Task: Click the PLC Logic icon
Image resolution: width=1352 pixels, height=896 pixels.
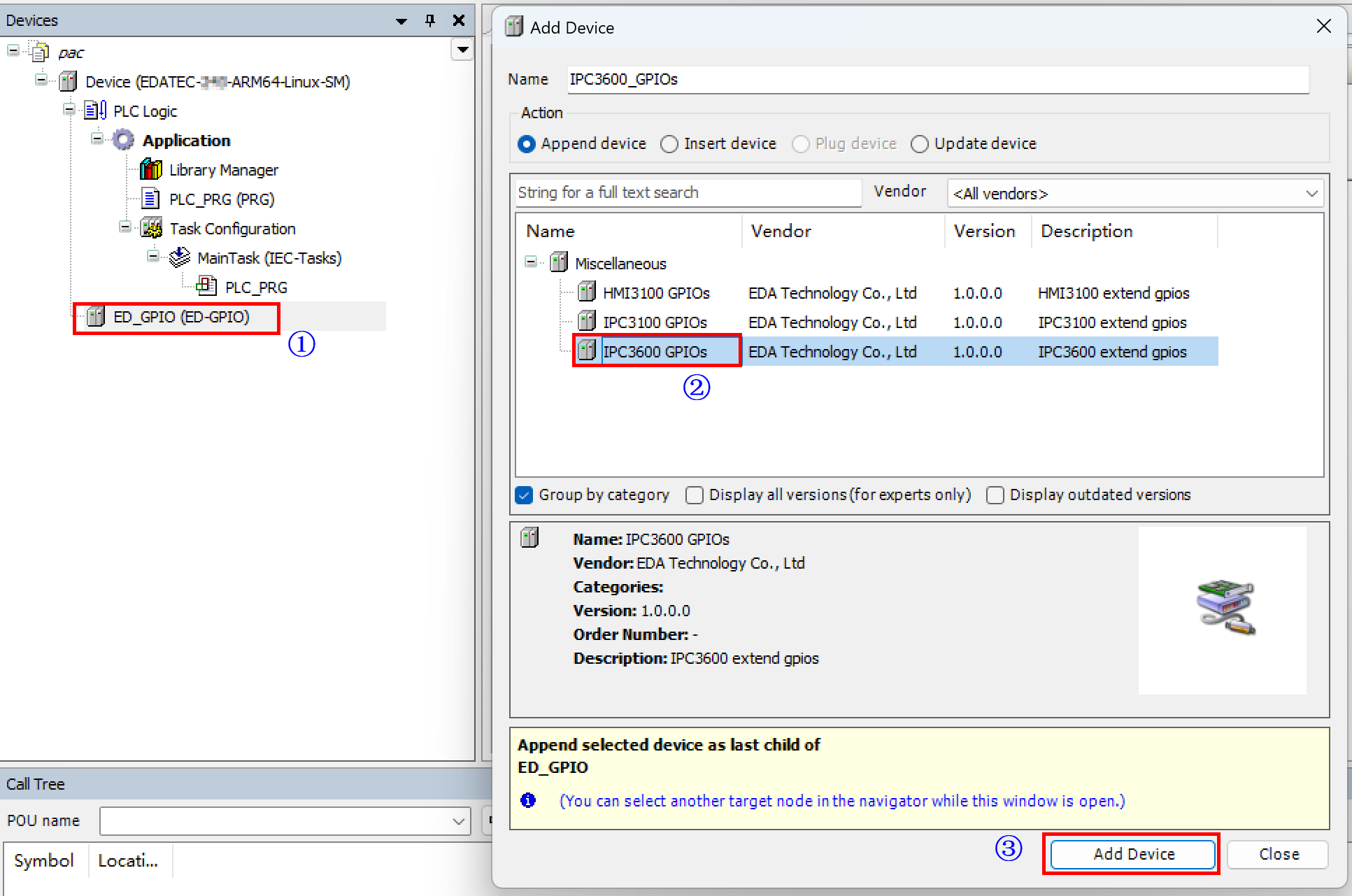Action: (x=95, y=111)
